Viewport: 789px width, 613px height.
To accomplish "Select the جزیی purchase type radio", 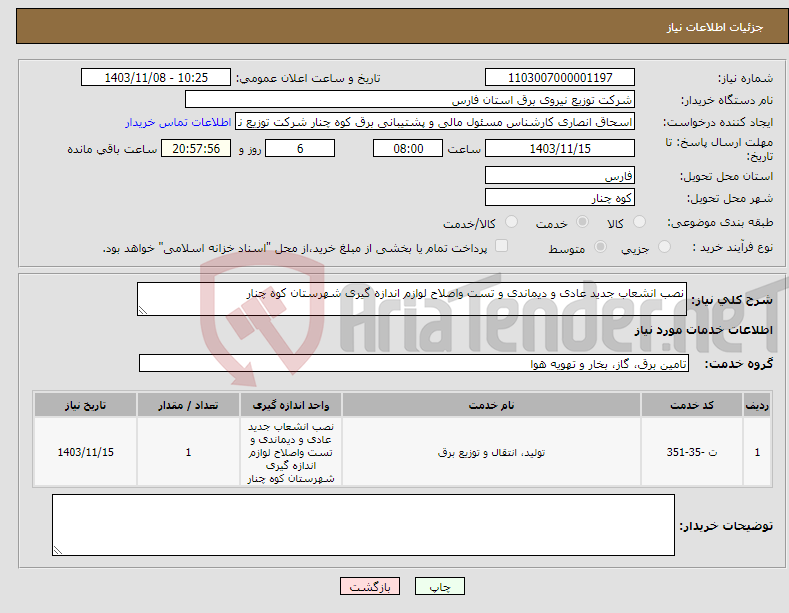I will click(664, 247).
